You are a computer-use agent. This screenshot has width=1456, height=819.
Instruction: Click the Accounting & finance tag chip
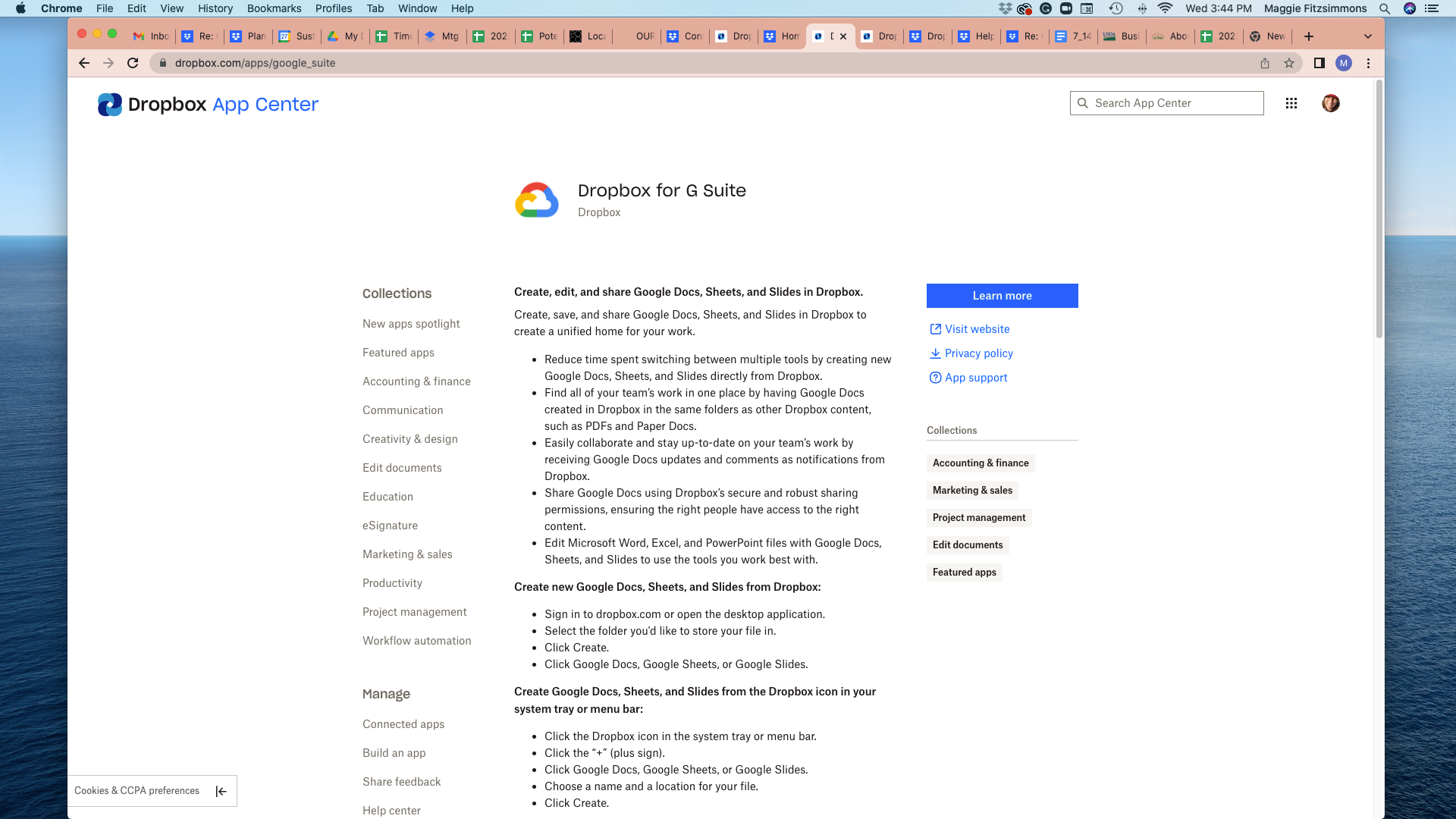tap(981, 463)
